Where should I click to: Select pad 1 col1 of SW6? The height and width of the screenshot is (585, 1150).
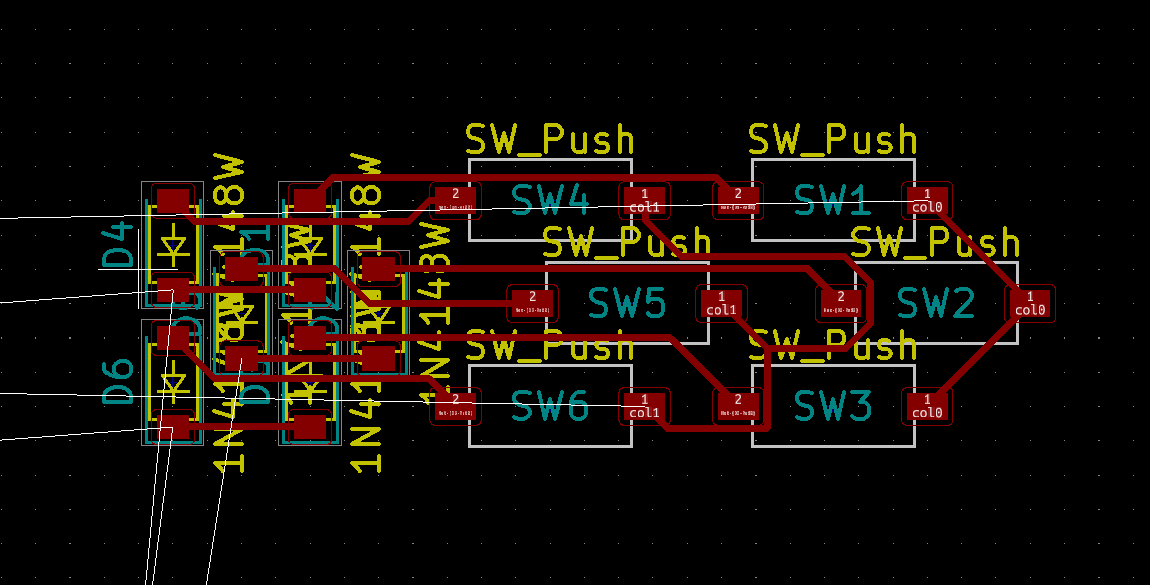coord(645,406)
